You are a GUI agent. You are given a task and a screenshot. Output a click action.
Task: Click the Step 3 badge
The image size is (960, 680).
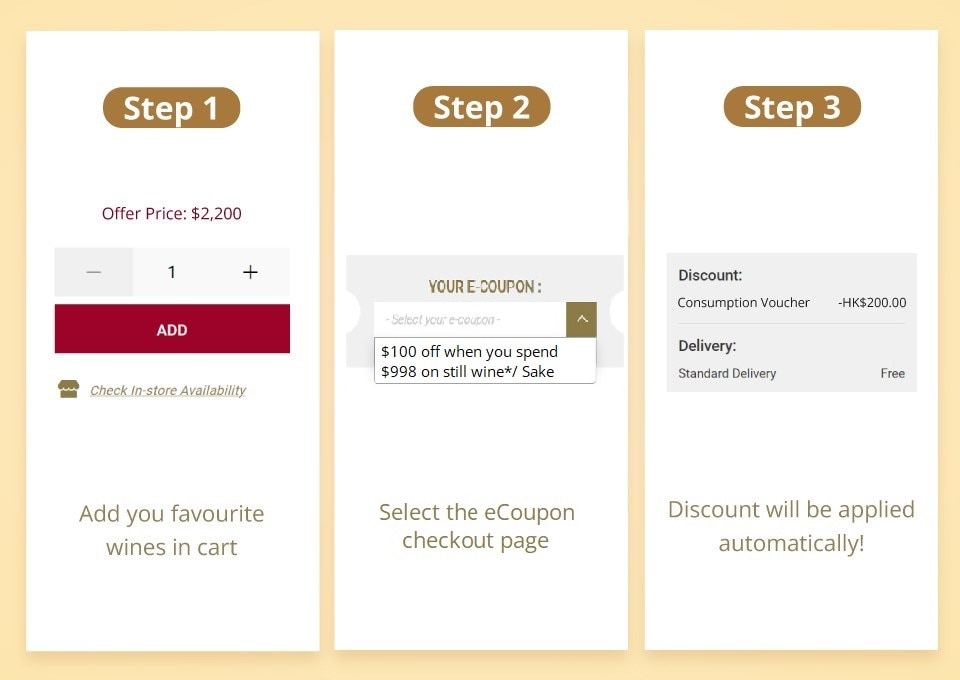(792, 107)
